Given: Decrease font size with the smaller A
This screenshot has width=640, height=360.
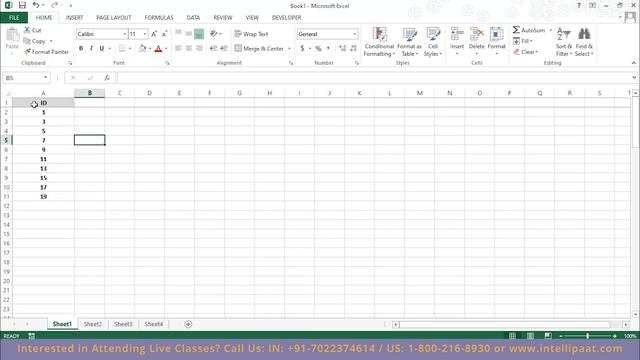Looking at the screenshot, I should pyautogui.click(x=164, y=34).
